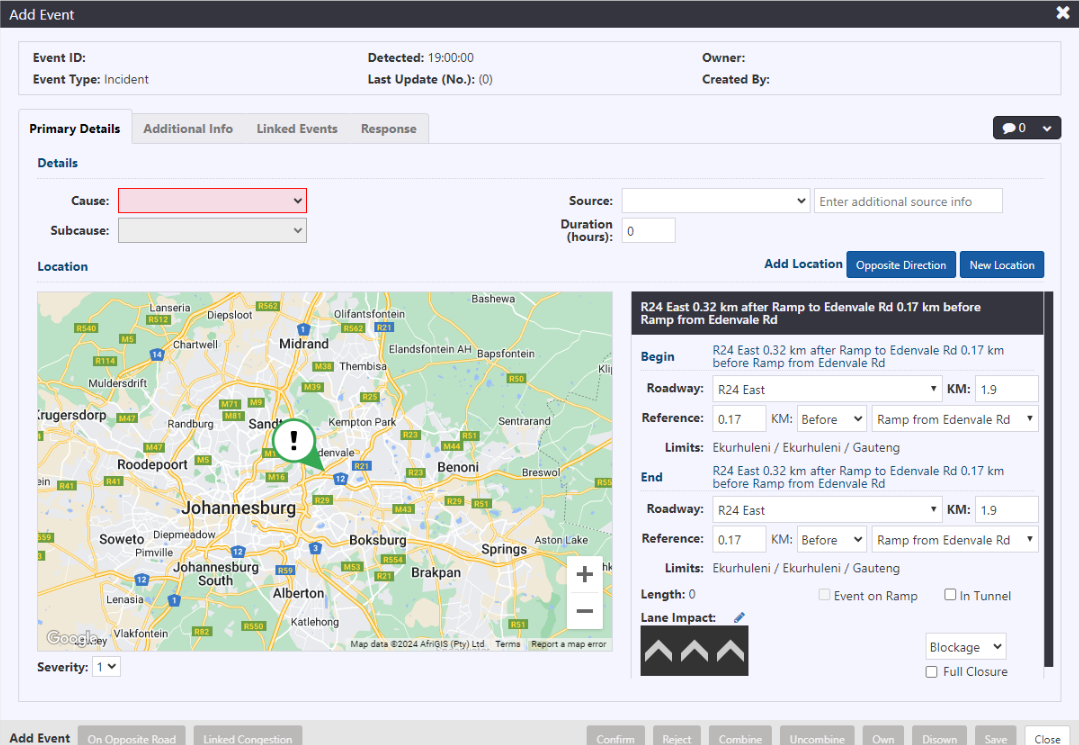Open the Source dropdown

coord(715,201)
